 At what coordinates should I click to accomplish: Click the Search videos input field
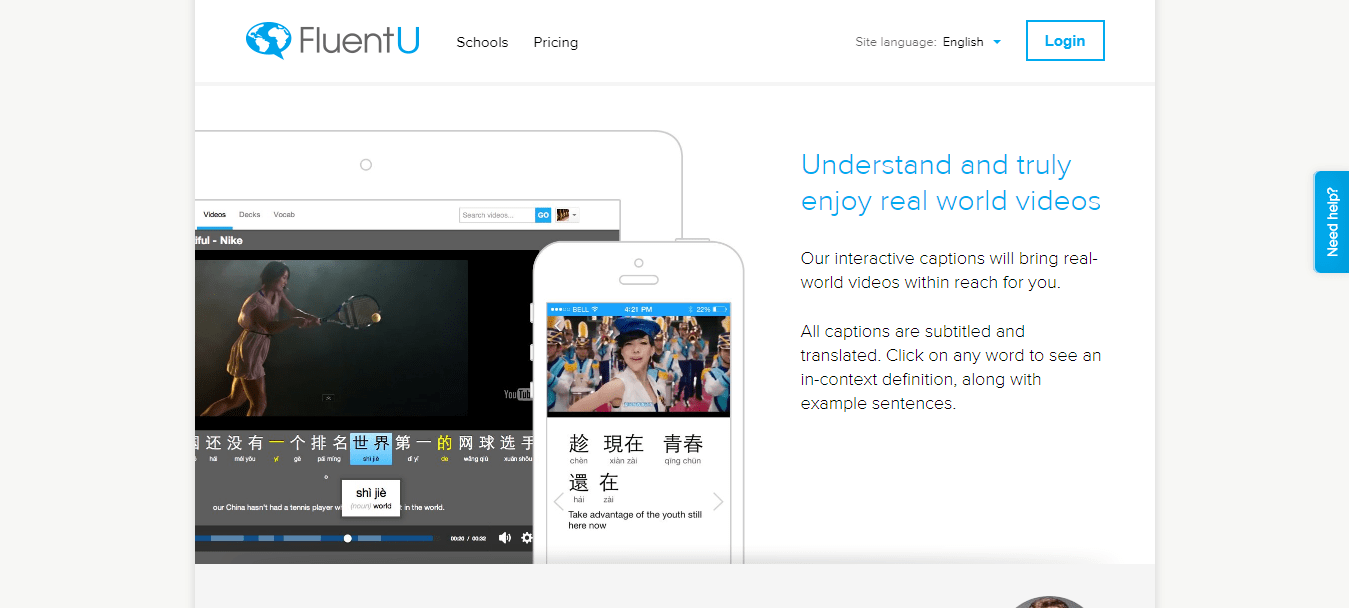[497, 215]
